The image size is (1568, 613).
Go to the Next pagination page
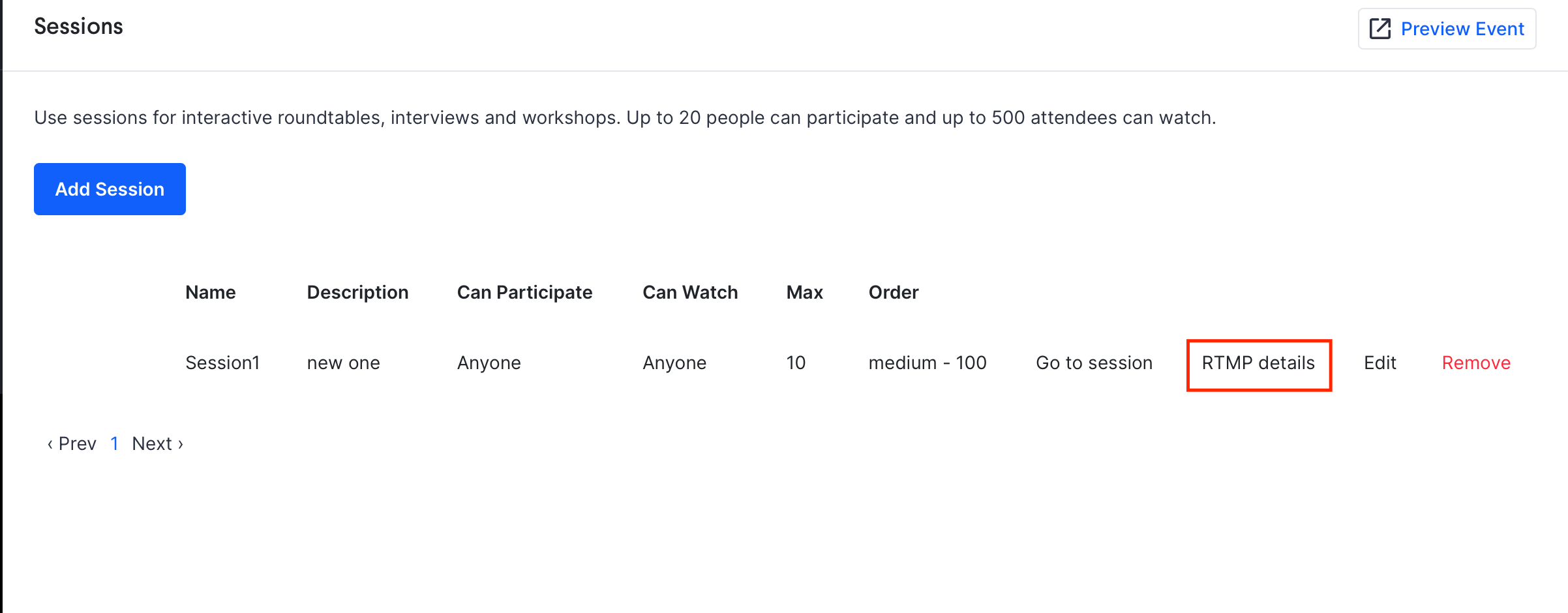pyautogui.click(x=158, y=443)
